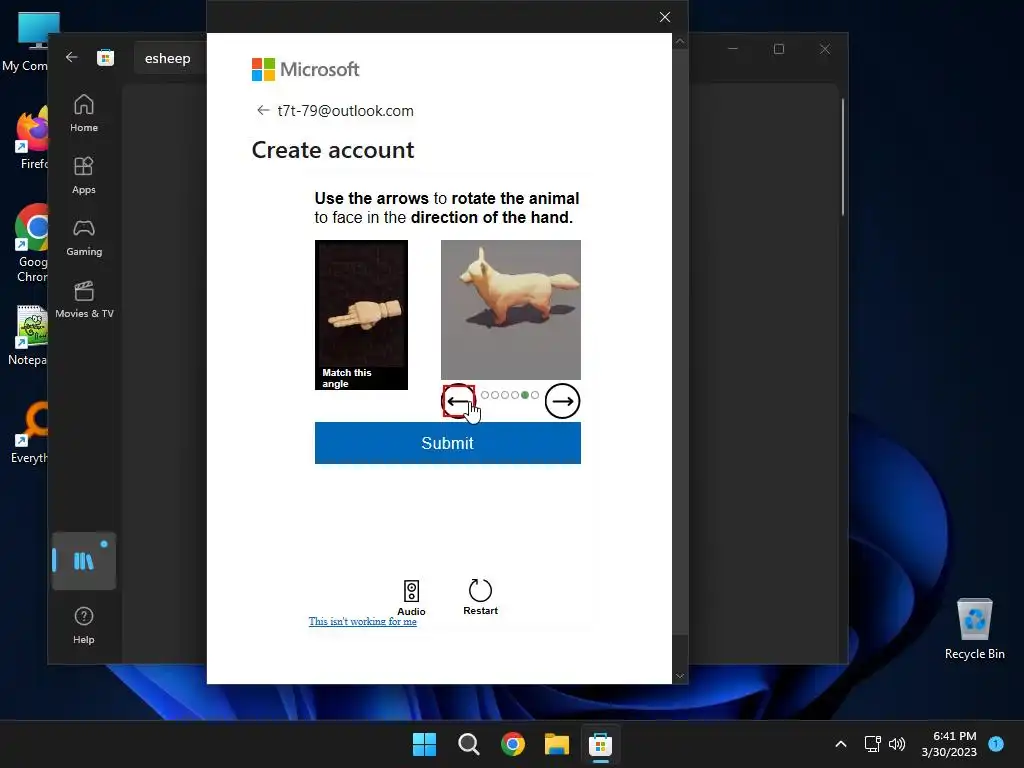Image resolution: width=1024 pixels, height=768 pixels.
Task: Open Gaming section in Store sidebar
Action: tap(84, 238)
